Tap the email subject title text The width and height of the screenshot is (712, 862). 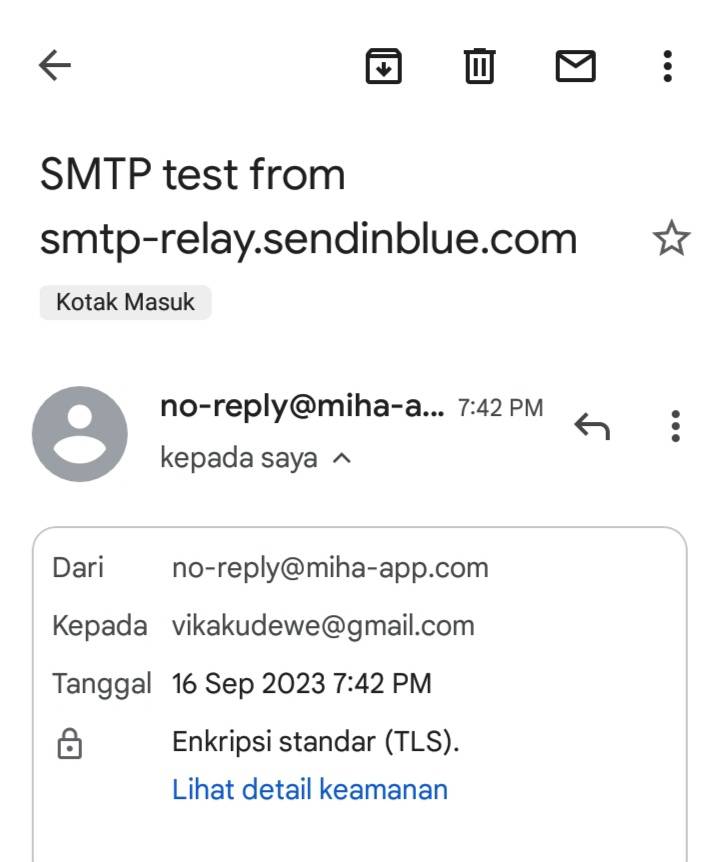tap(308, 207)
